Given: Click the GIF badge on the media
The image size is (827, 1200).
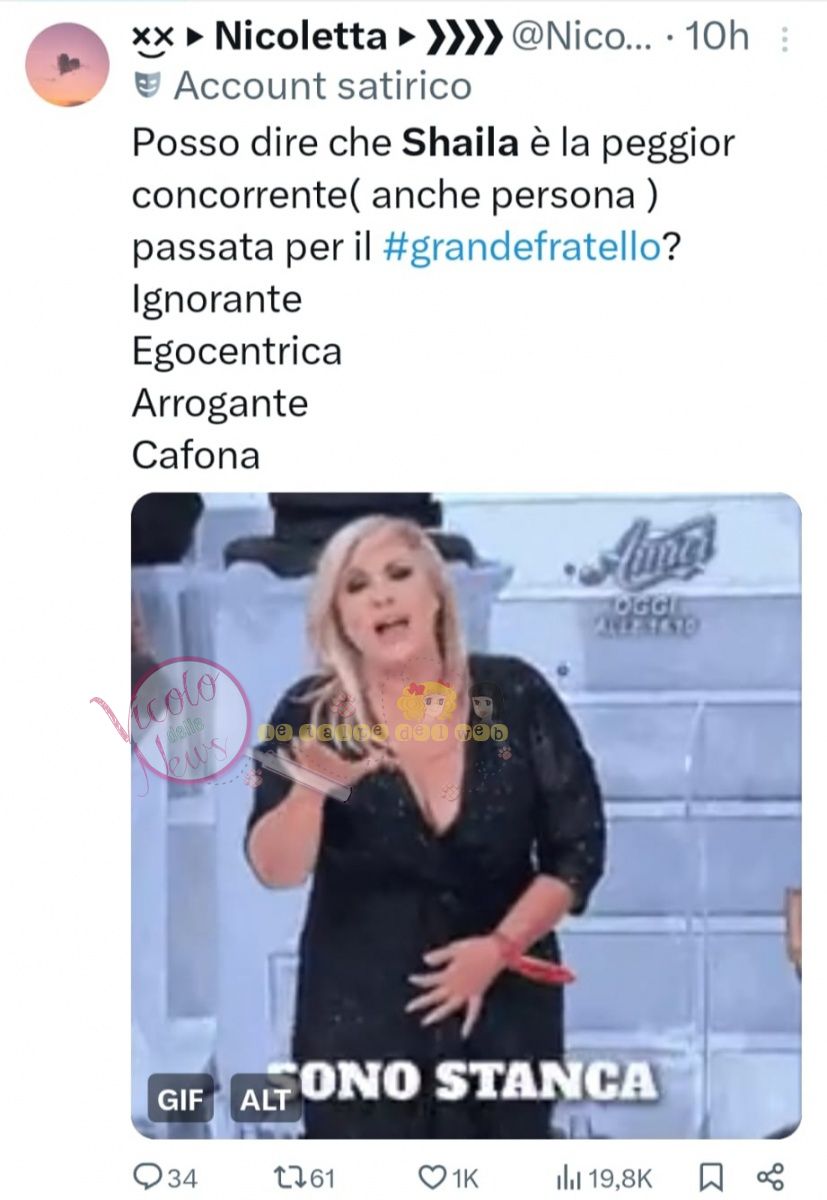Looking at the screenshot, I should [x=181, y=1101].
